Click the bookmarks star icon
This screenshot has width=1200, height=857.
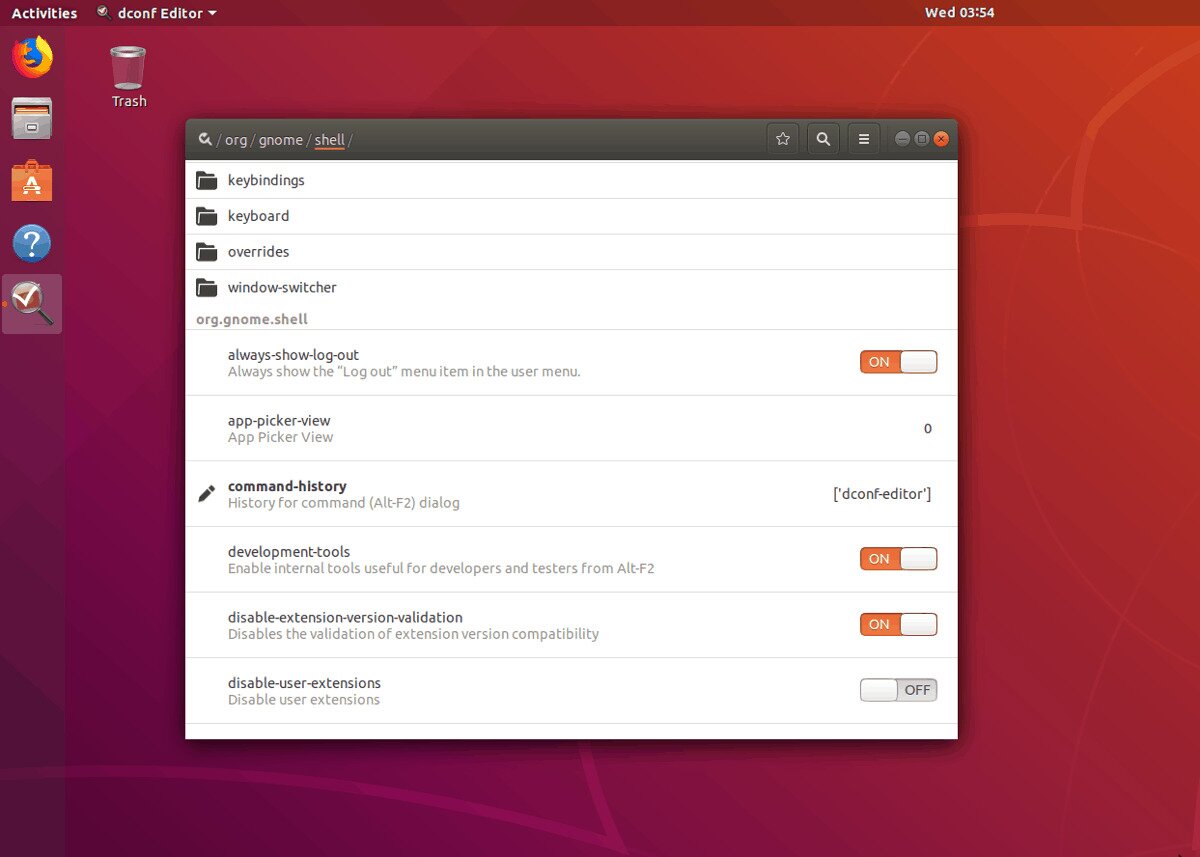(783, 140)
